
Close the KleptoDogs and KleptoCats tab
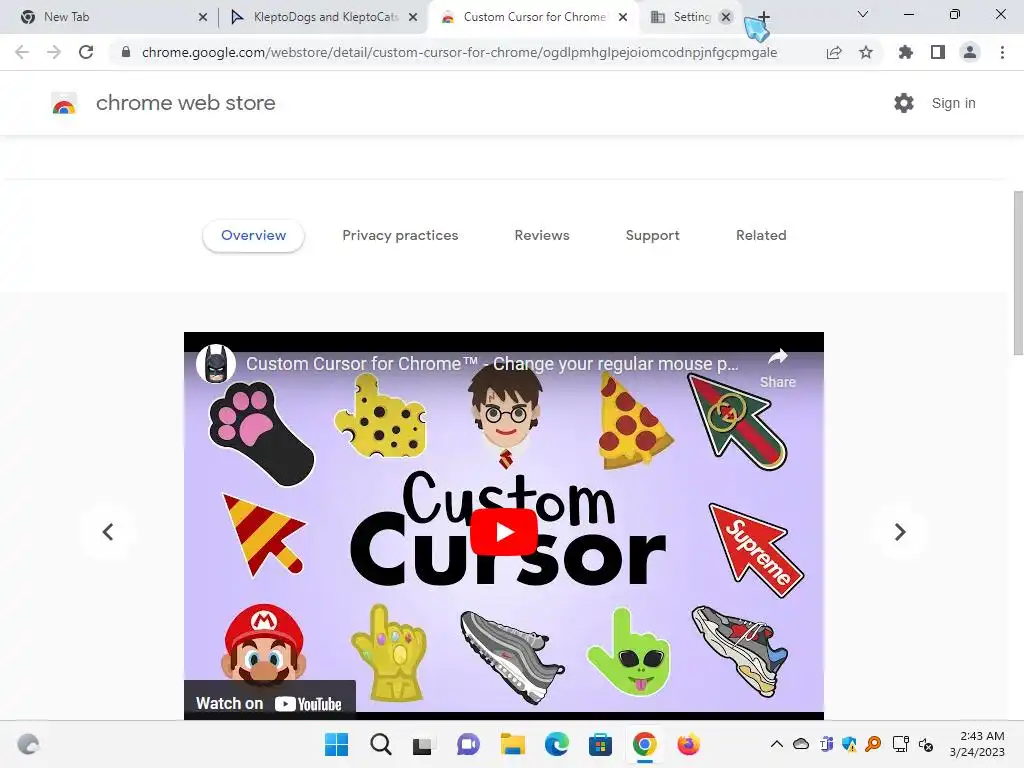pos(413,17)
